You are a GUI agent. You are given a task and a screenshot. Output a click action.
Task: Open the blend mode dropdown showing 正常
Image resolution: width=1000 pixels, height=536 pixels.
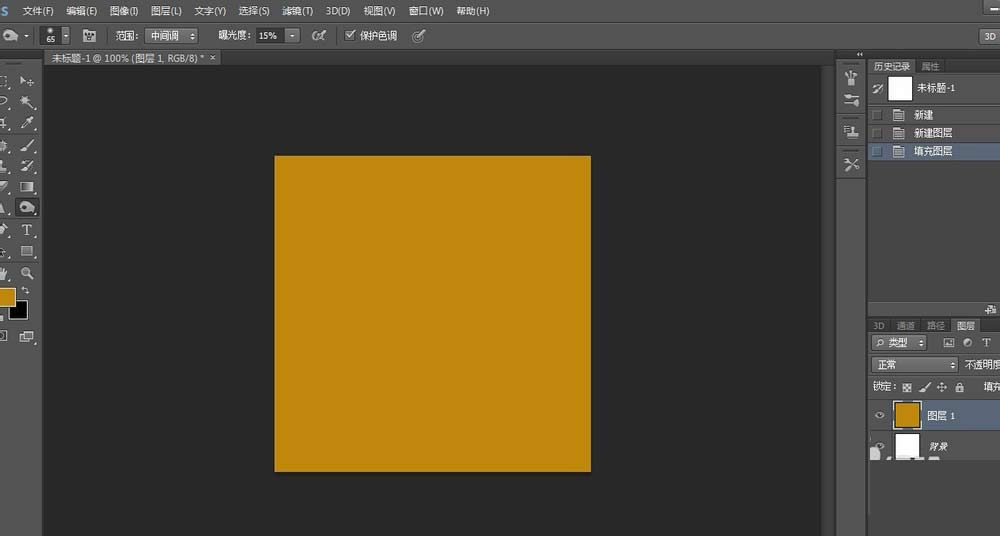pyautogui.click(x=915, y=365)
